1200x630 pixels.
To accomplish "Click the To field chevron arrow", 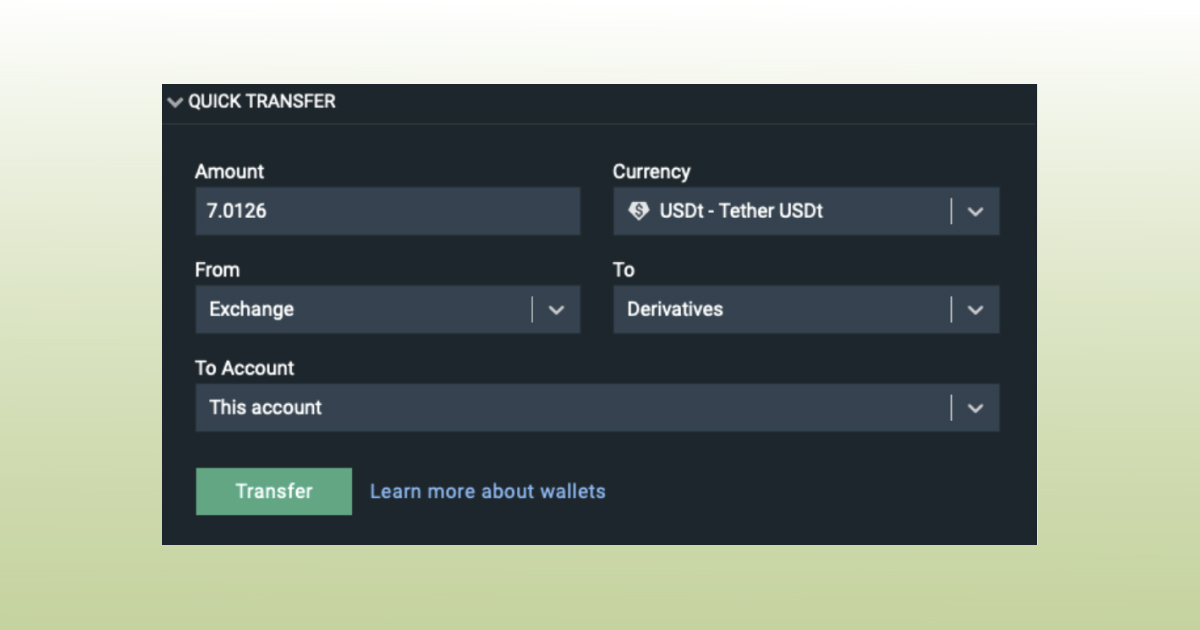I will pos(975,309).
